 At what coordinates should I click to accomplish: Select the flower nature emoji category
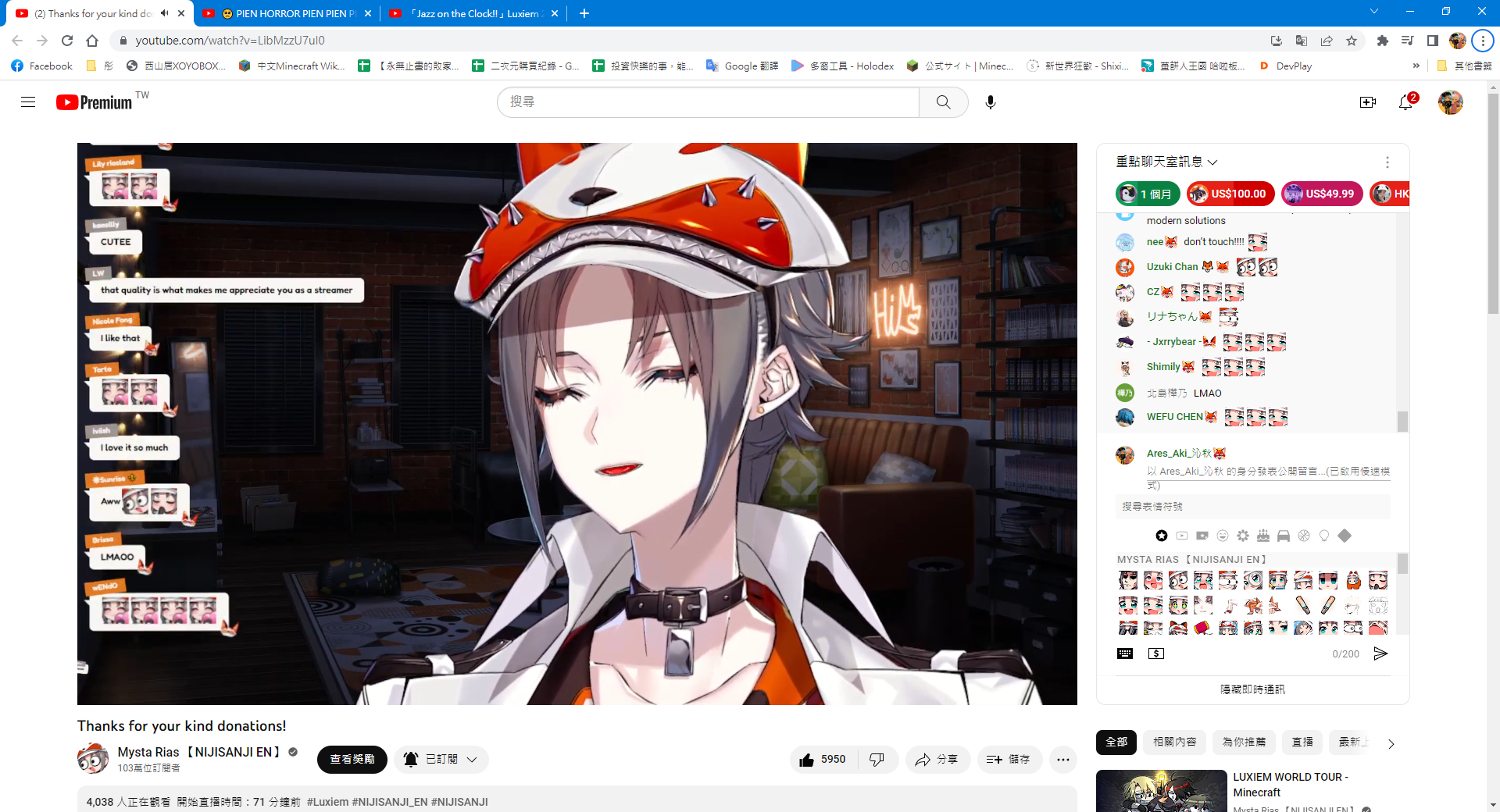[1243, 536]
